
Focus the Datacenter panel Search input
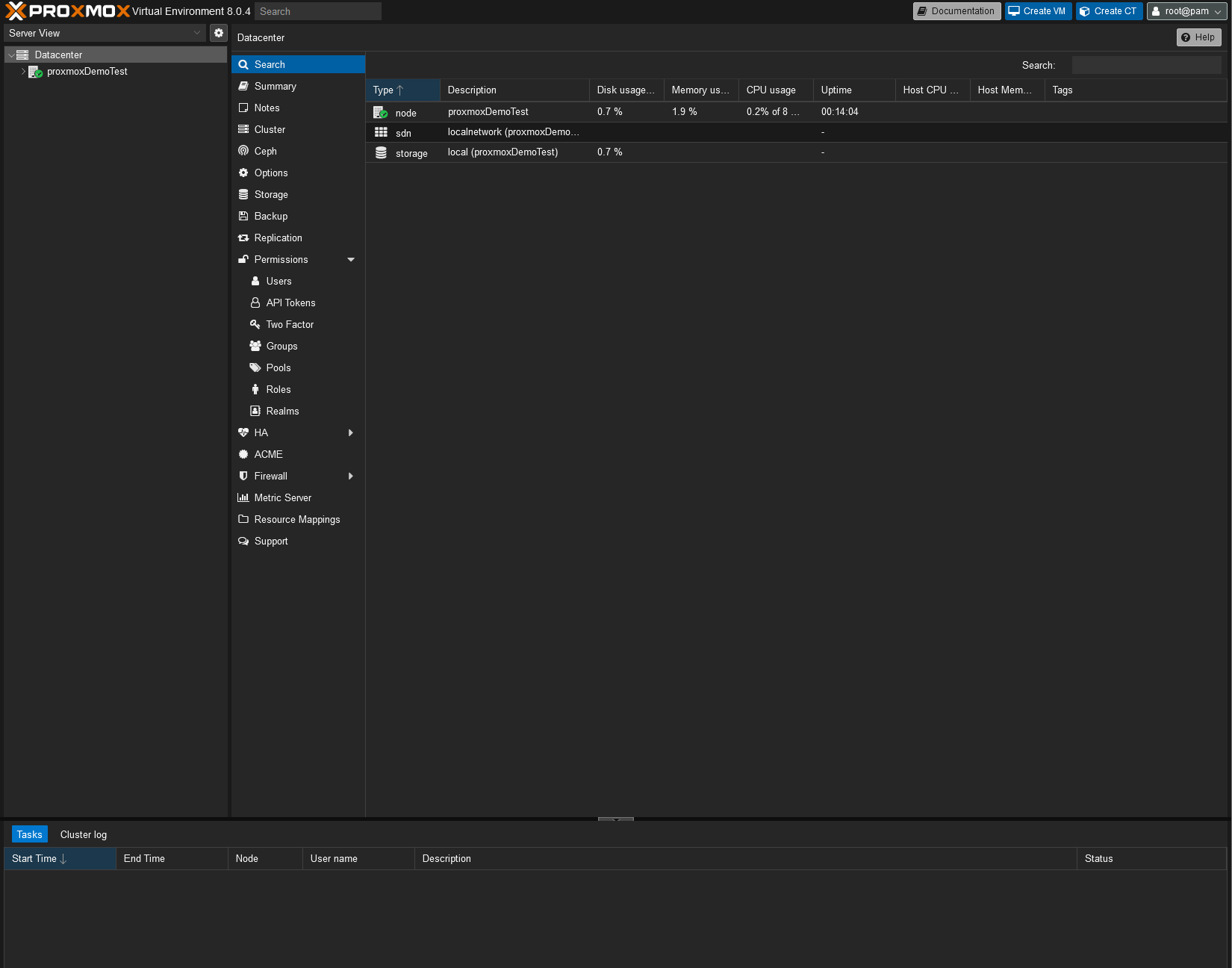(x=1146, y=65)
